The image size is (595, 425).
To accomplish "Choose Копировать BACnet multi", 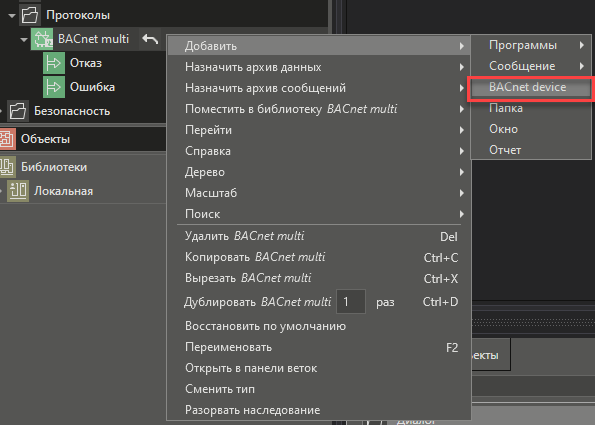I will point(319,257).
